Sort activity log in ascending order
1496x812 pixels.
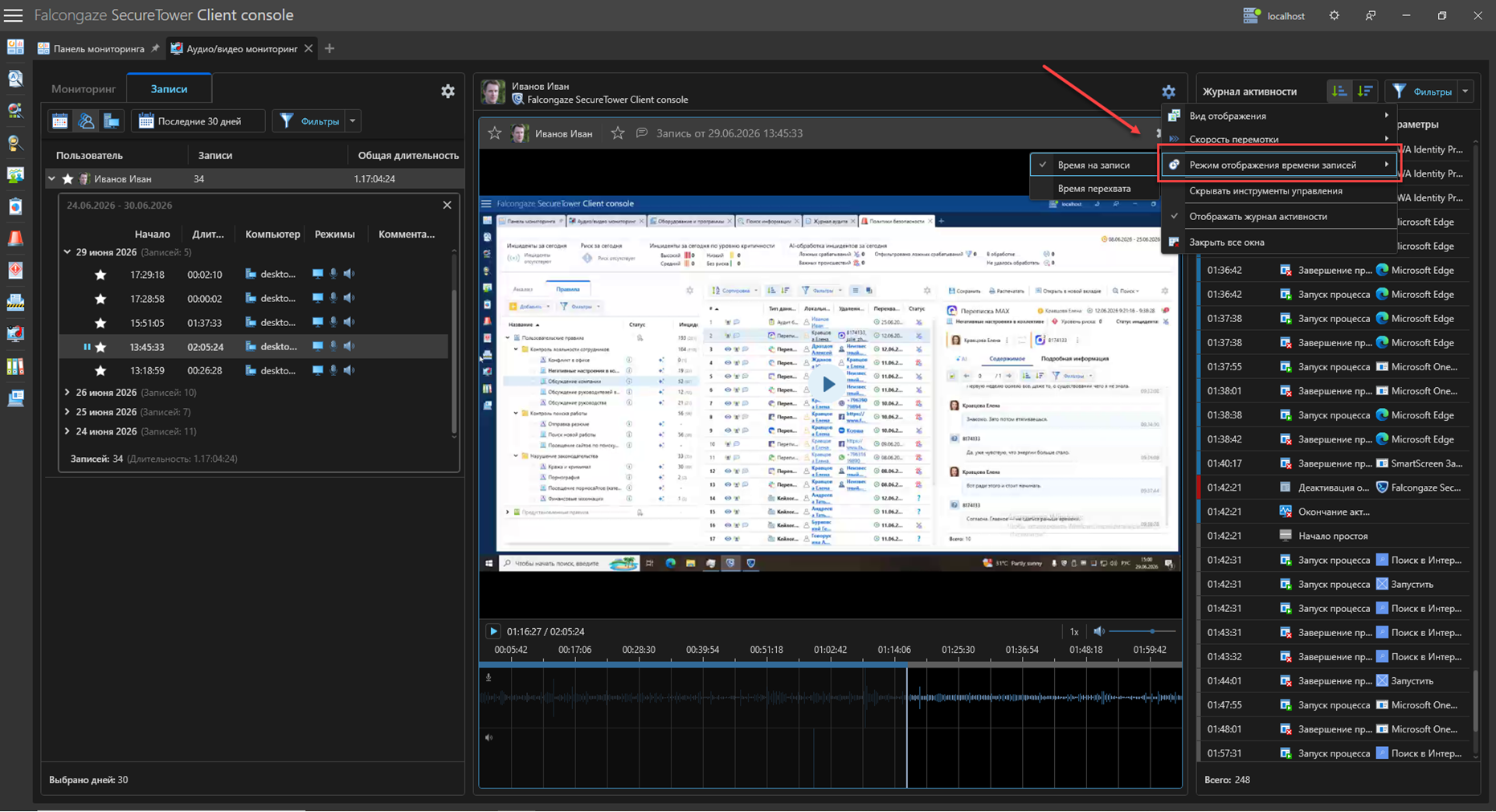[x=1339, y=92]
